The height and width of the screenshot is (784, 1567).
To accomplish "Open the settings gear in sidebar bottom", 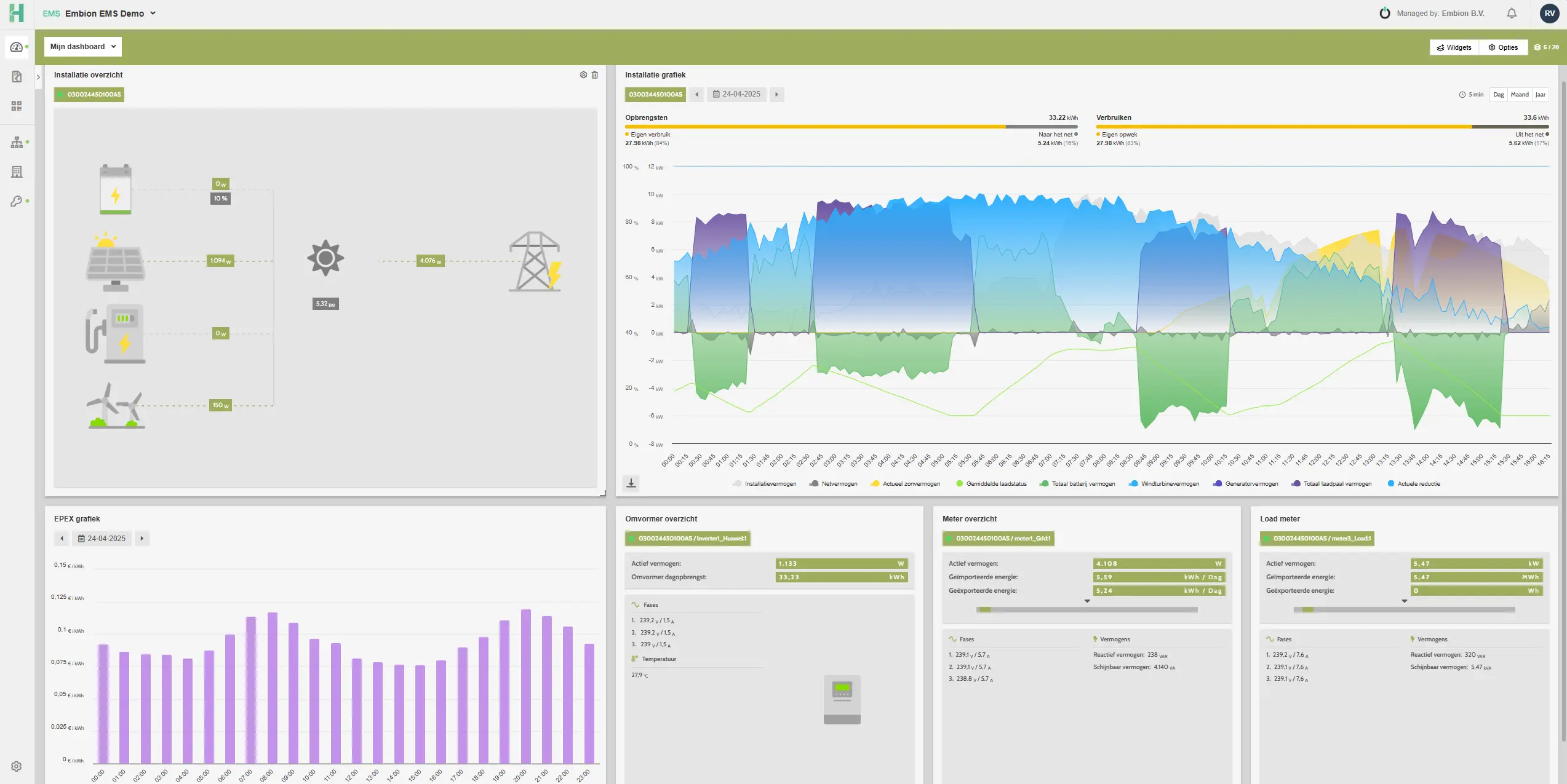I will 17,766.
